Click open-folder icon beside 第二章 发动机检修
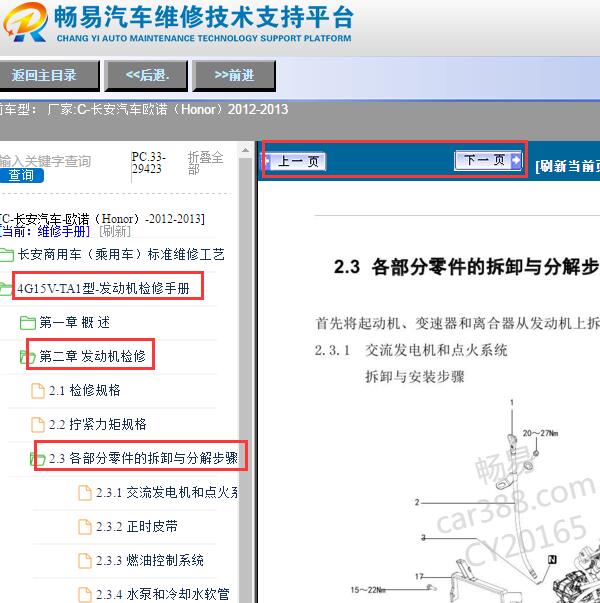600x603 pixels. pos(27,357)
